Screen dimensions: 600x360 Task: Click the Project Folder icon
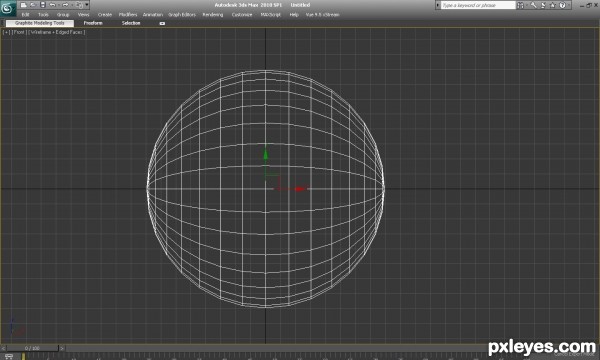(79, 5)
